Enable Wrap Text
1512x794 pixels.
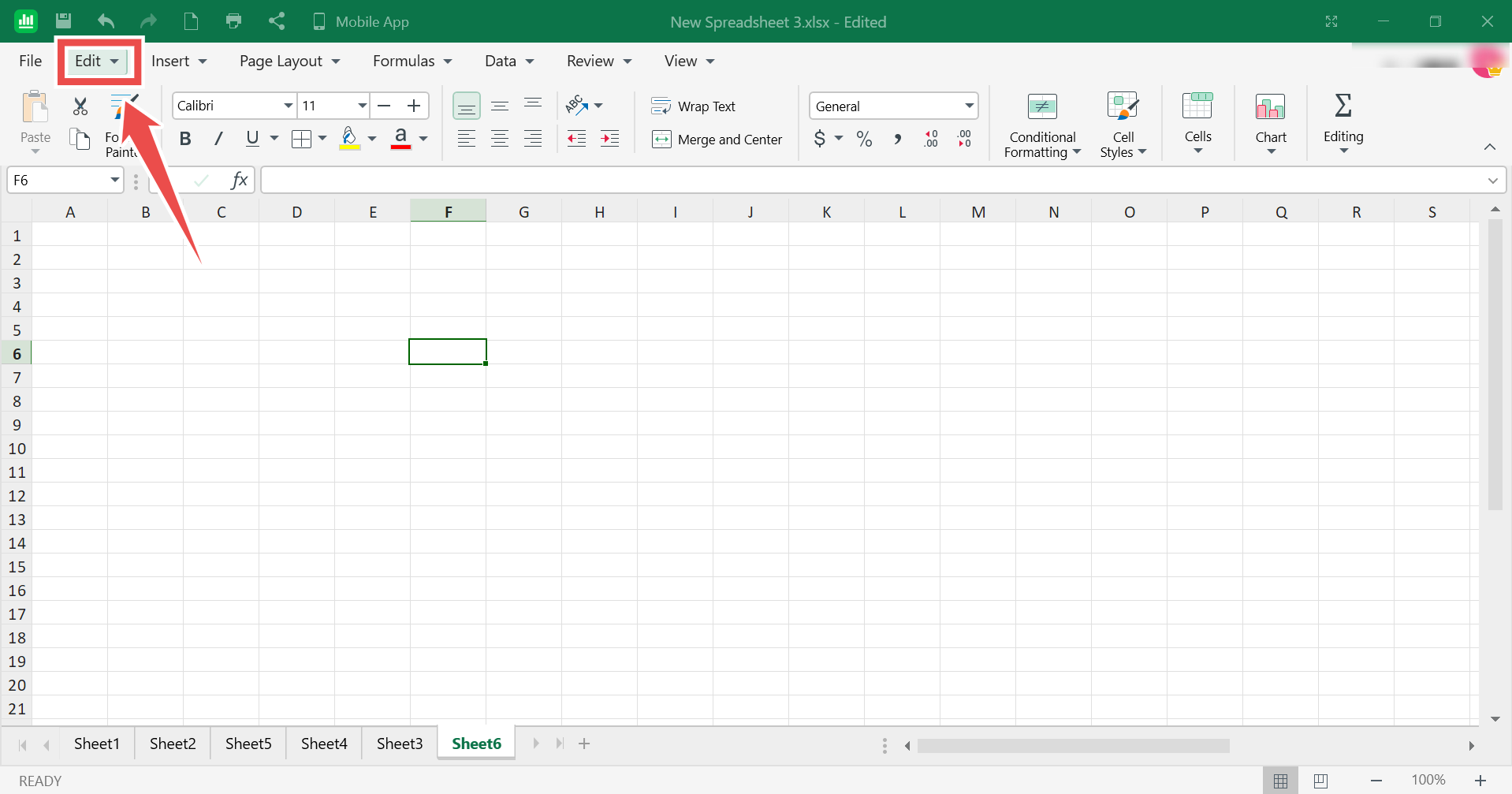tap(693, 106)
